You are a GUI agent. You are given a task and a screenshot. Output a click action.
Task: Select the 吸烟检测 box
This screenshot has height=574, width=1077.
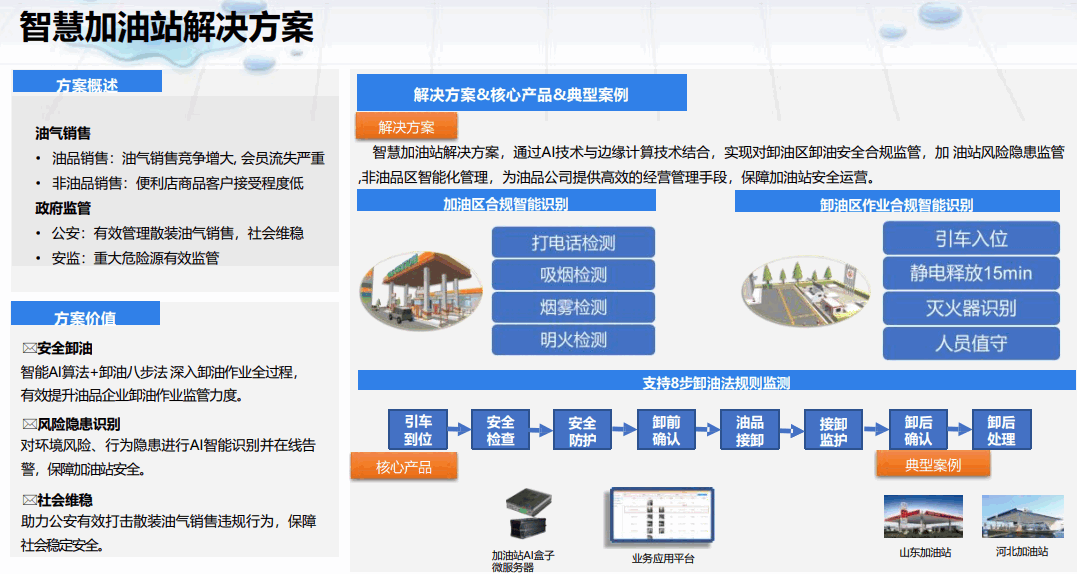point(573,275)
